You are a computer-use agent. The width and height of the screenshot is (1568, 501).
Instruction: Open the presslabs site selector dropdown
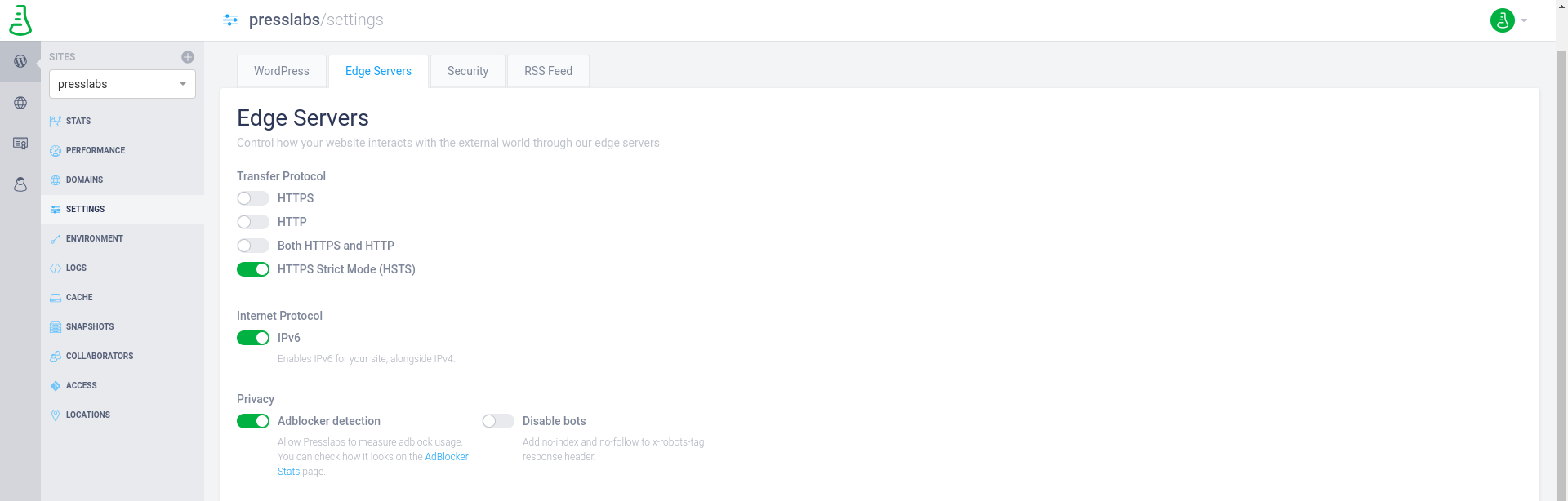[122, 84]
